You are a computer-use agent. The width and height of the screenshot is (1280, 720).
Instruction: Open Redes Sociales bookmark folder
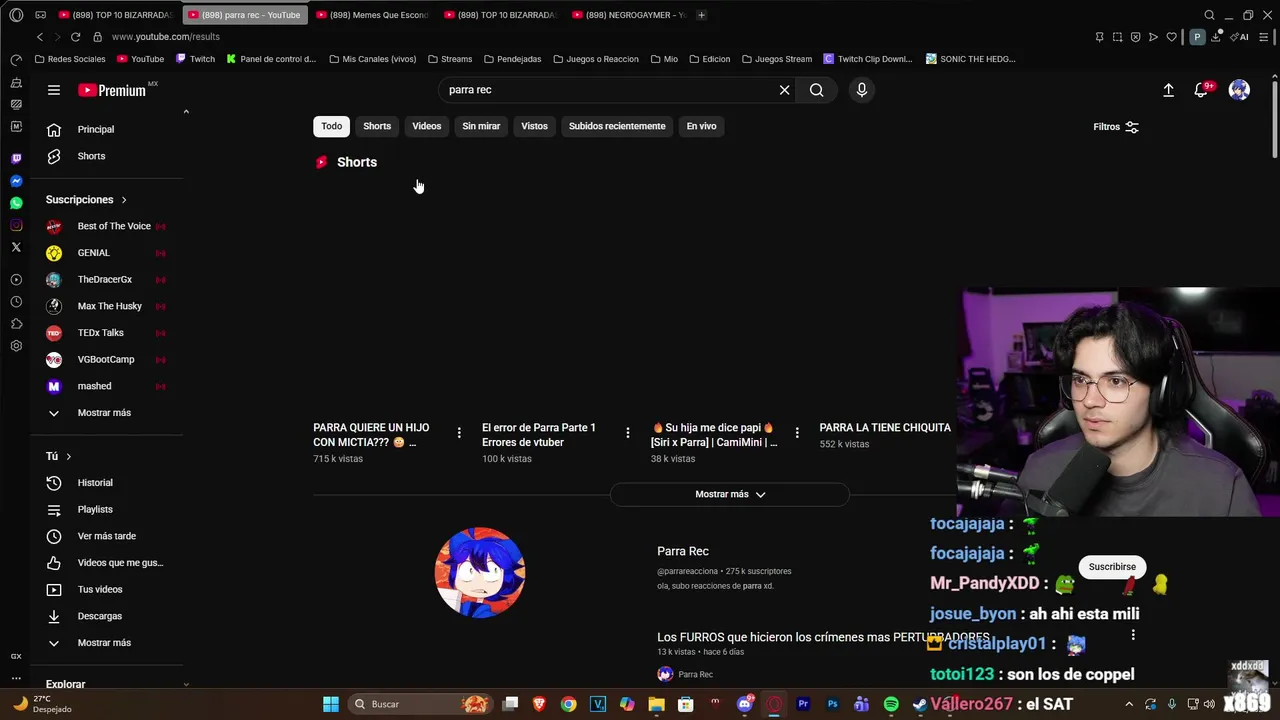(x=70, y=59)
